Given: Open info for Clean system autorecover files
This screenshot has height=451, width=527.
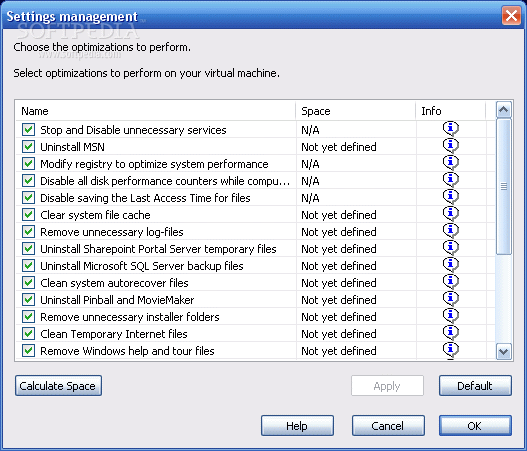Looking at the screenshot, I should (x=450, y=282).
